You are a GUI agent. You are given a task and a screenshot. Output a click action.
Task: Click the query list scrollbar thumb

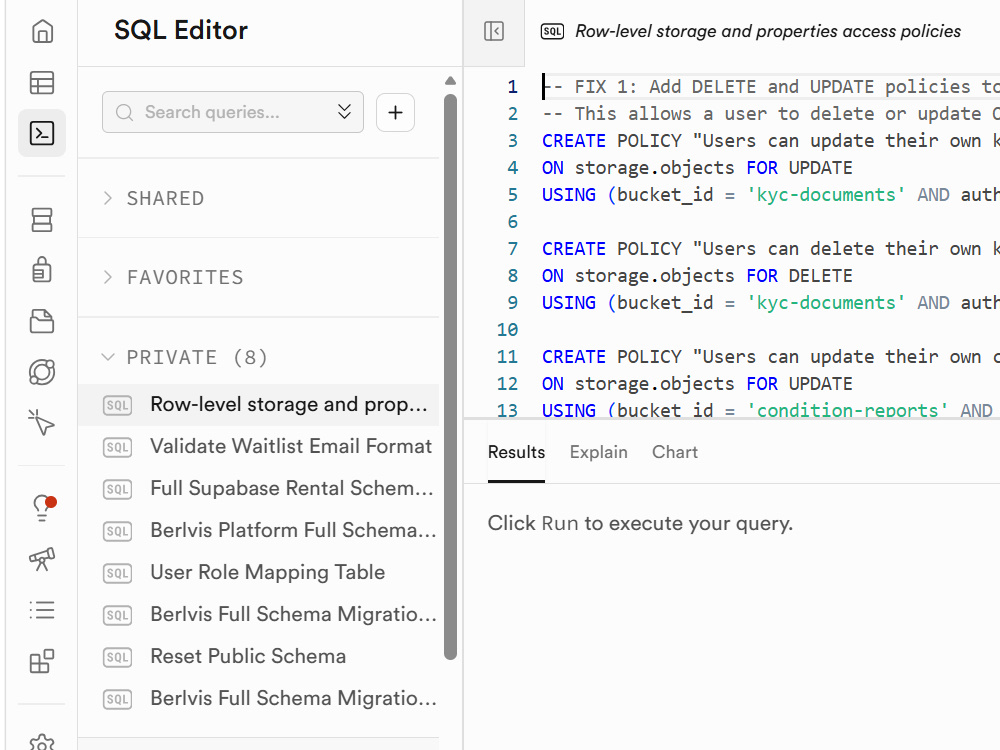pos(450,377)
